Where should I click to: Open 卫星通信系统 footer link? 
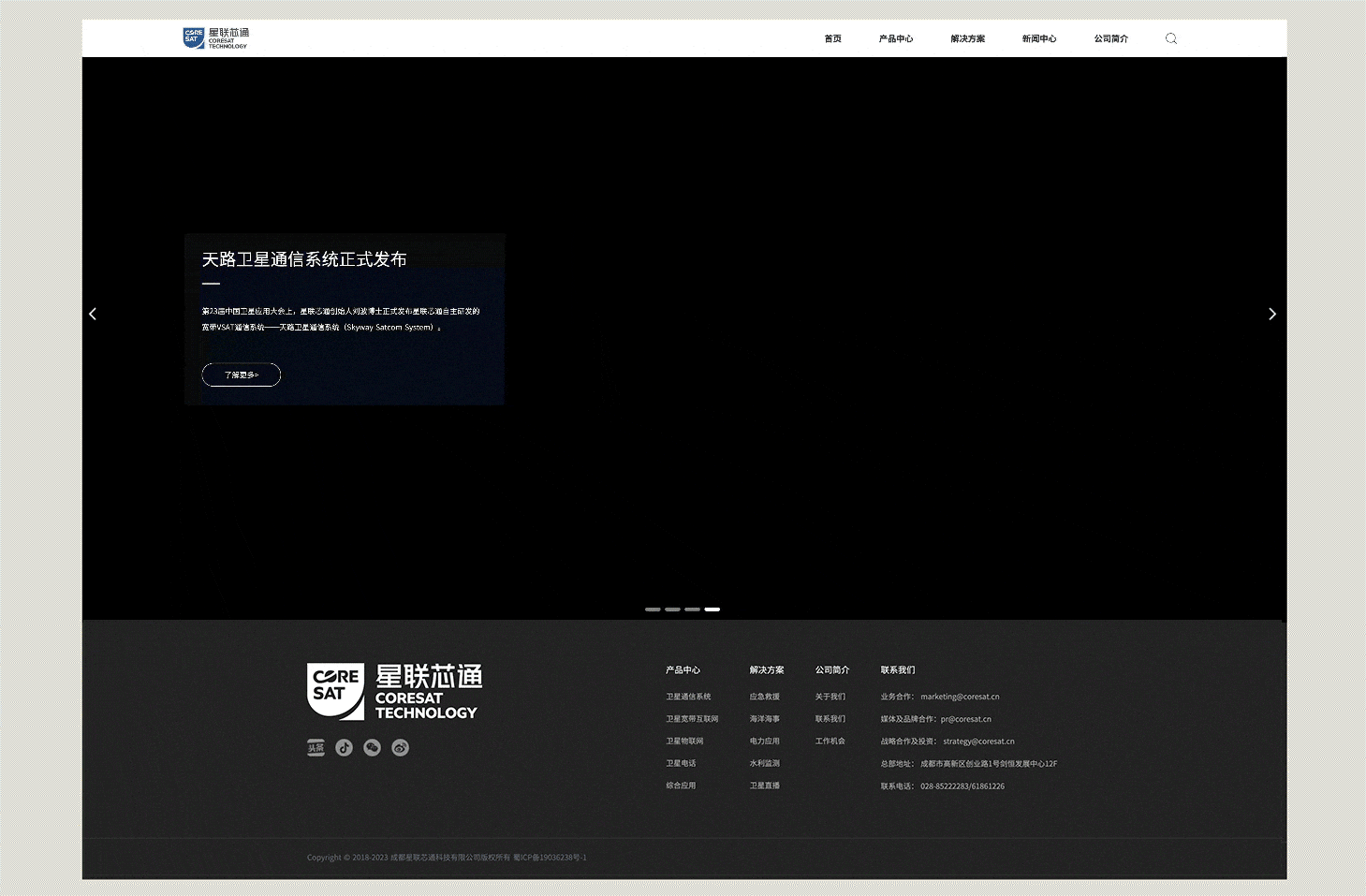click(688, 697)
